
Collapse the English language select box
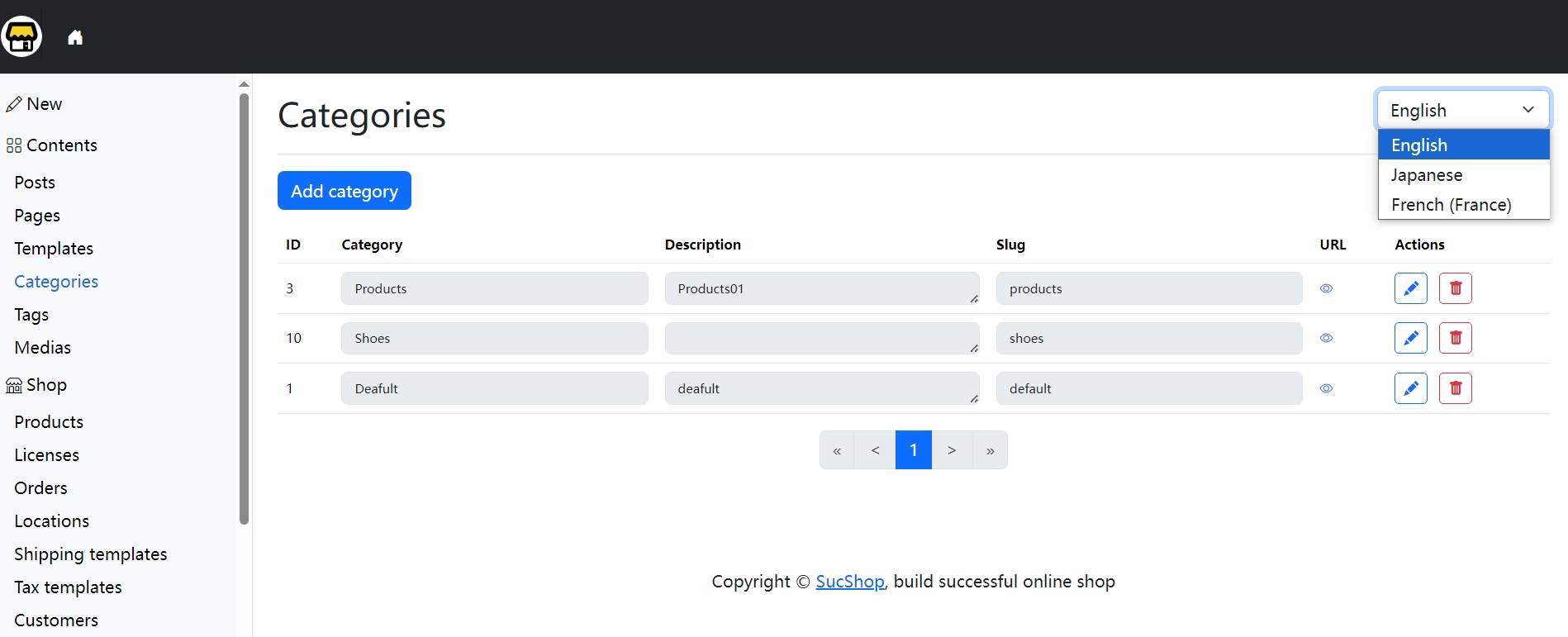click(1462, 110)
